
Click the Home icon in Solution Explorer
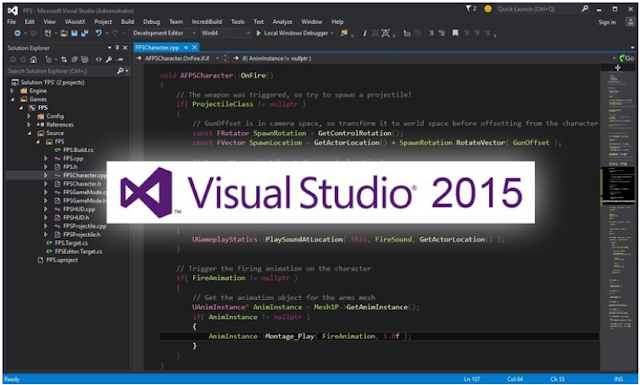coord(33,60)
